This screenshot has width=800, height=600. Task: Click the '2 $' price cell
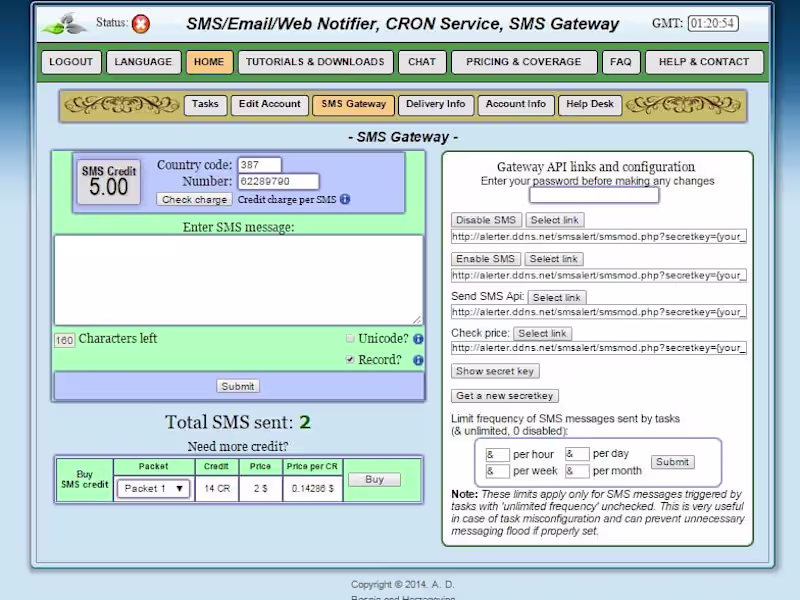(261, 488)
